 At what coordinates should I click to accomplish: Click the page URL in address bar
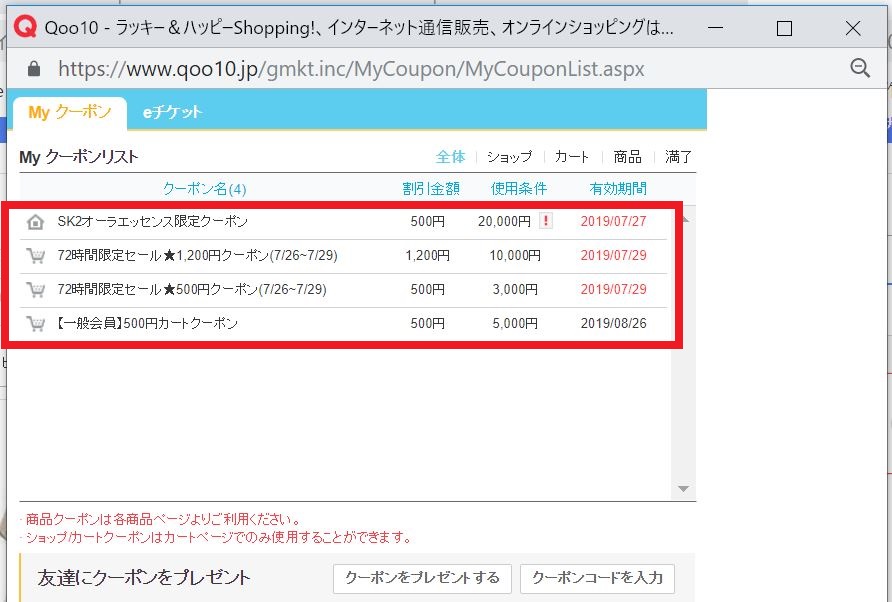click(350, 69)
